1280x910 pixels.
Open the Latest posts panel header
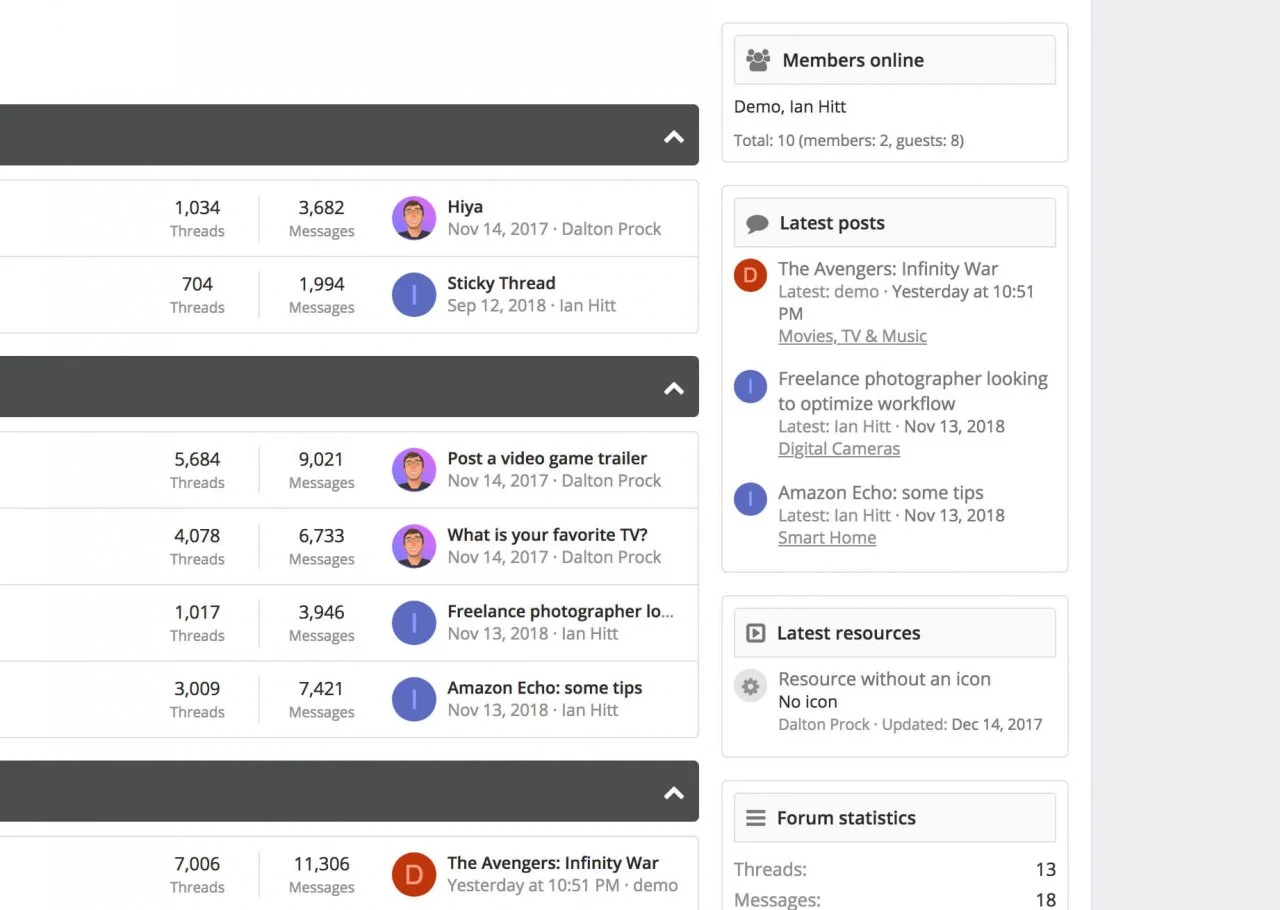pos(831,223)
